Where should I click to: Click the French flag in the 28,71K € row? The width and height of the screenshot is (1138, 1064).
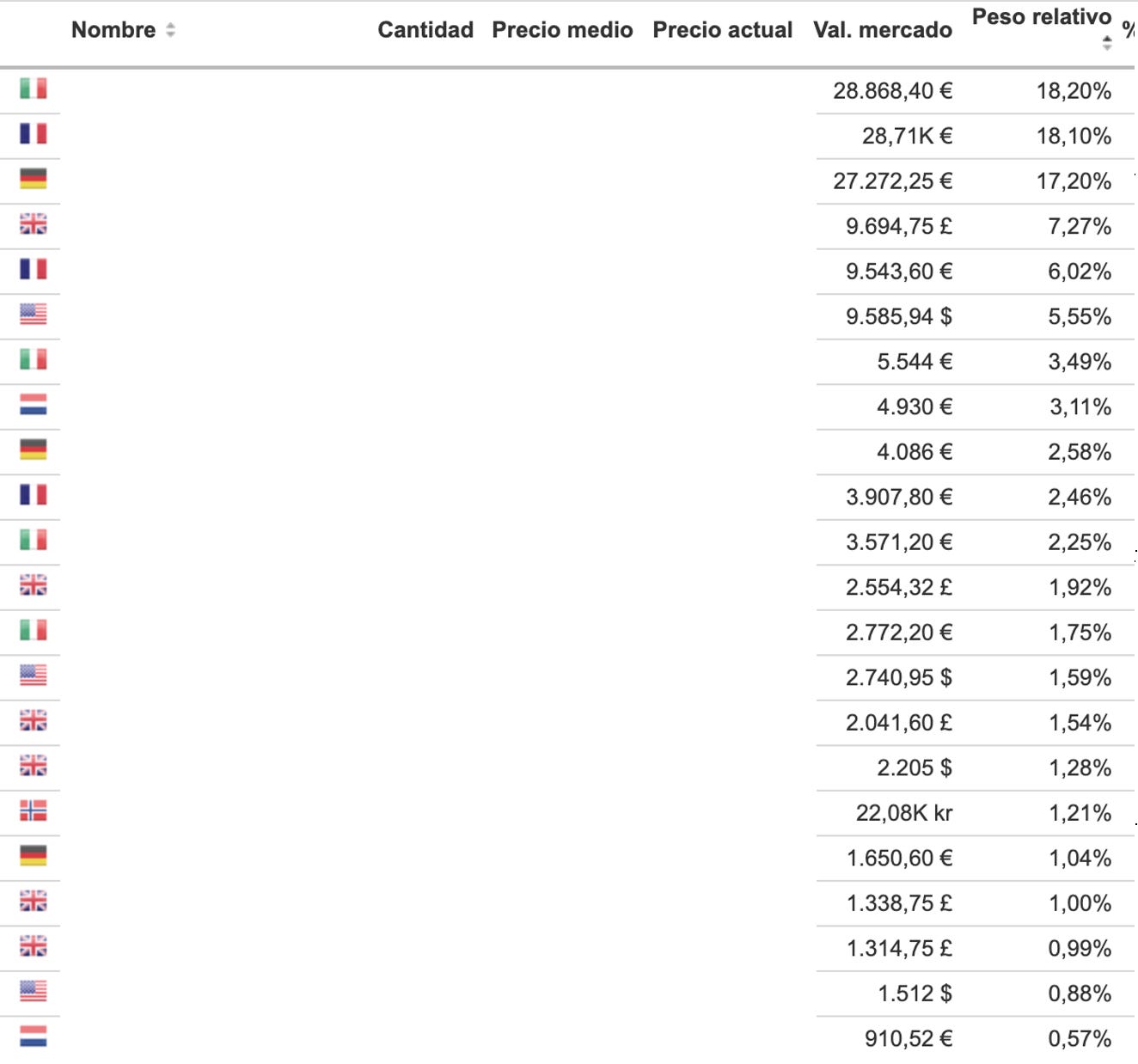34,133
